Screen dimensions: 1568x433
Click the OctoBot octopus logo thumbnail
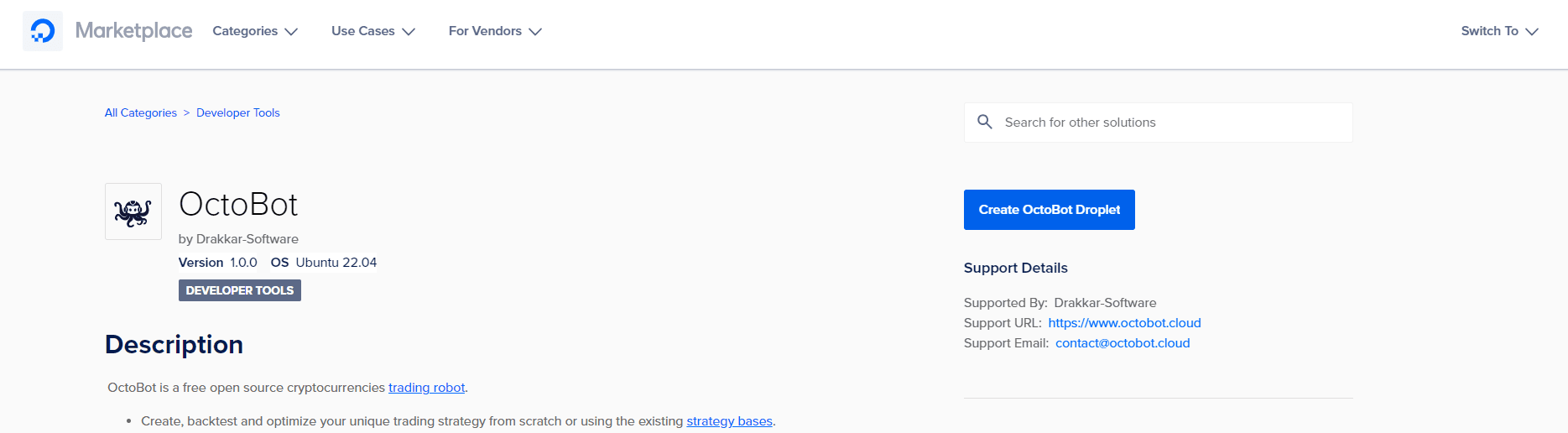133,211
